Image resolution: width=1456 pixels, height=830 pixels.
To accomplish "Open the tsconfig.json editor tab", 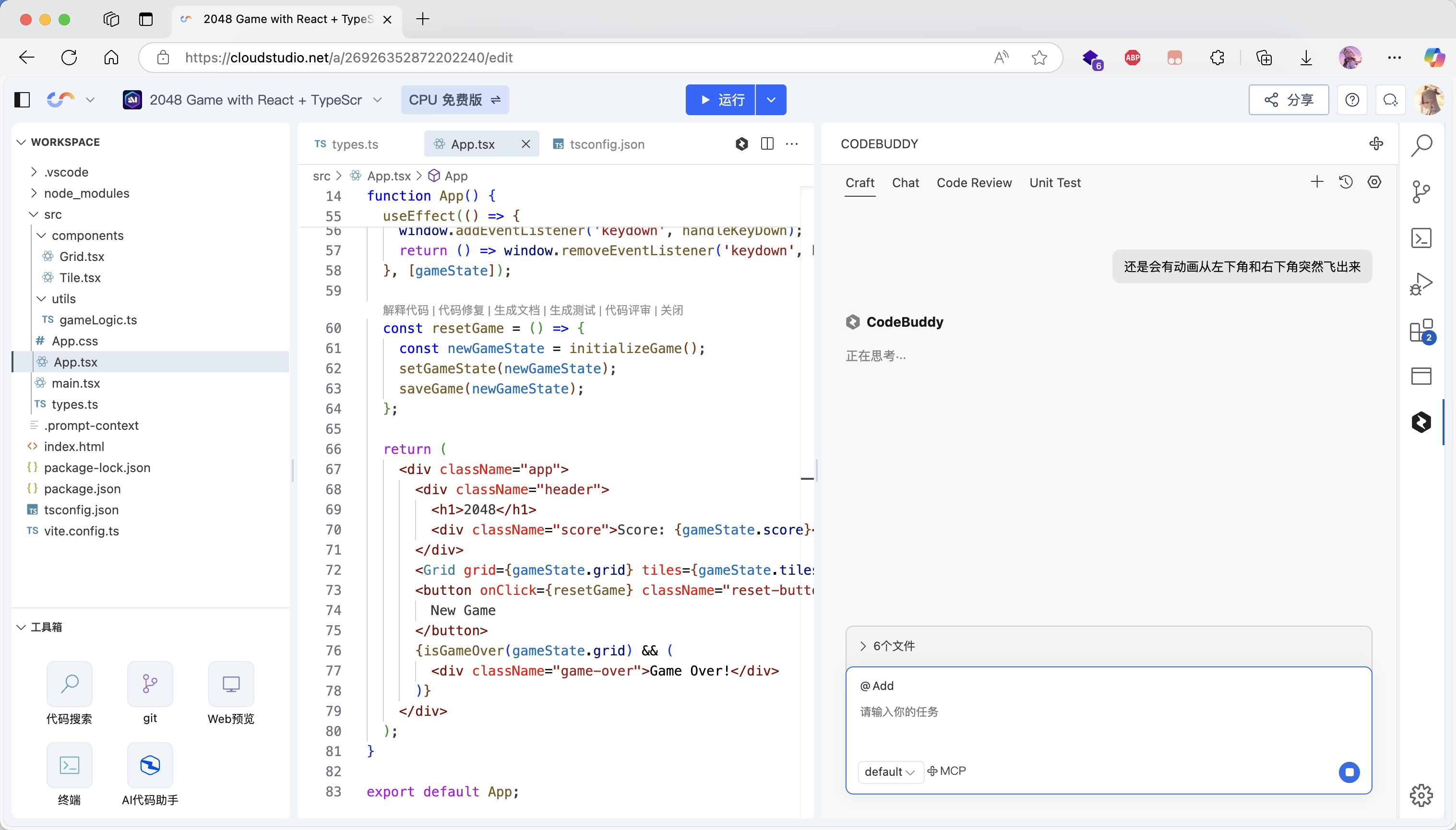I will click(606, 144).
